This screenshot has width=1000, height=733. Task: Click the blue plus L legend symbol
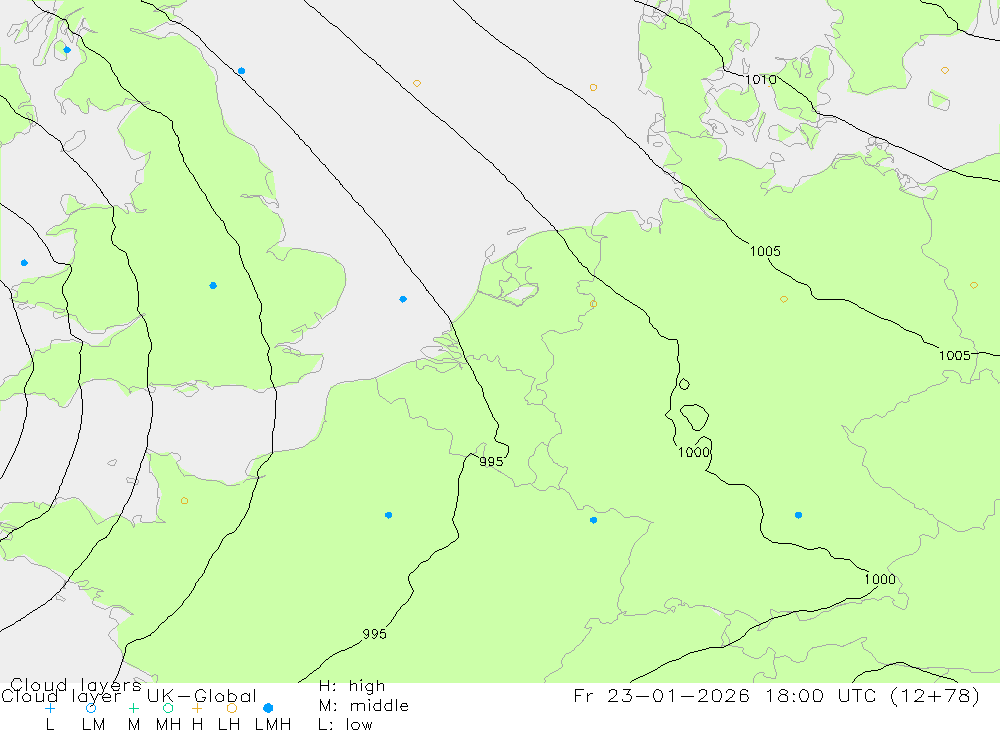(50, 708)
